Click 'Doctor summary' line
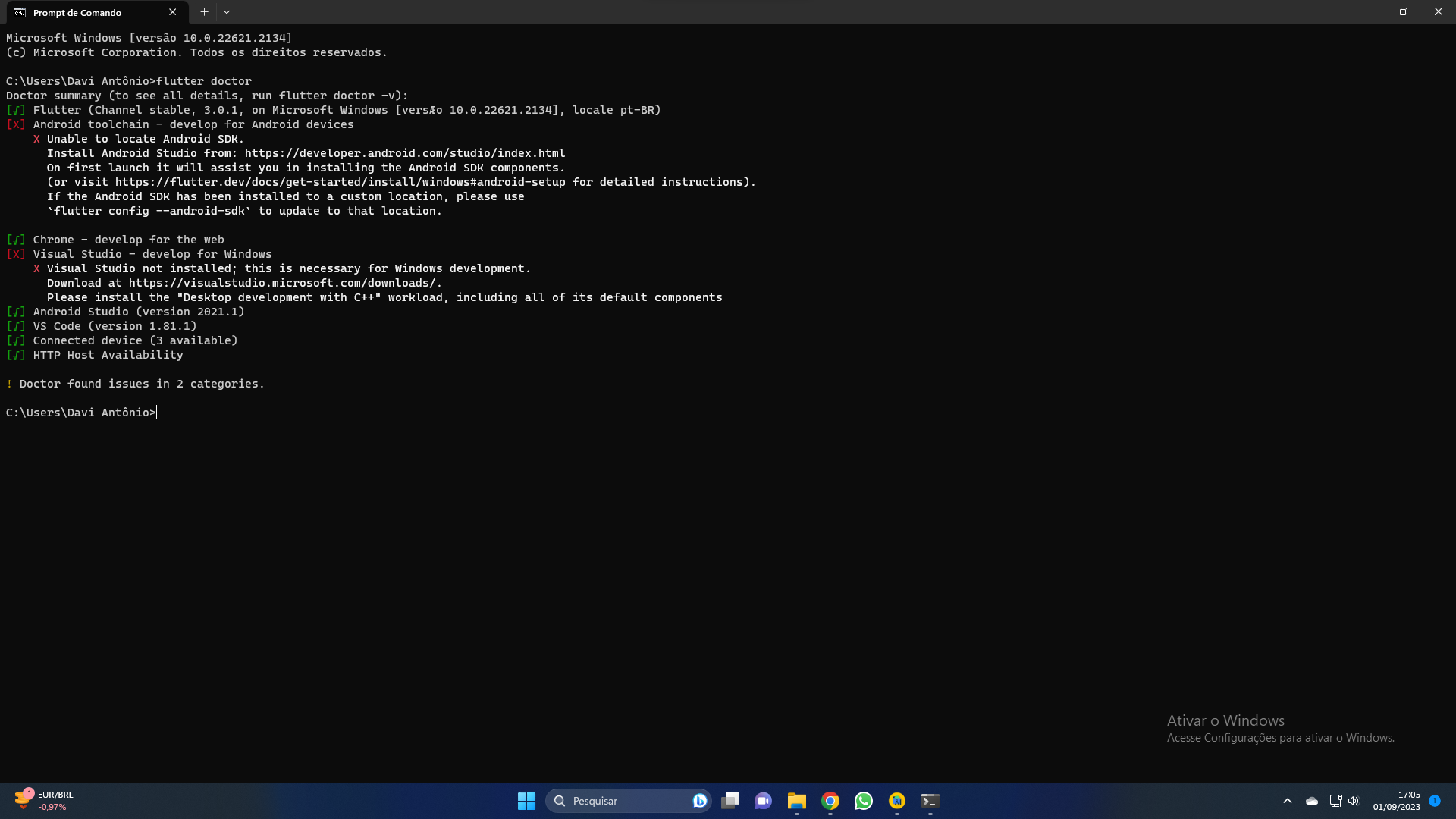This screenshot has width=1456, height=819. (207, 96)
